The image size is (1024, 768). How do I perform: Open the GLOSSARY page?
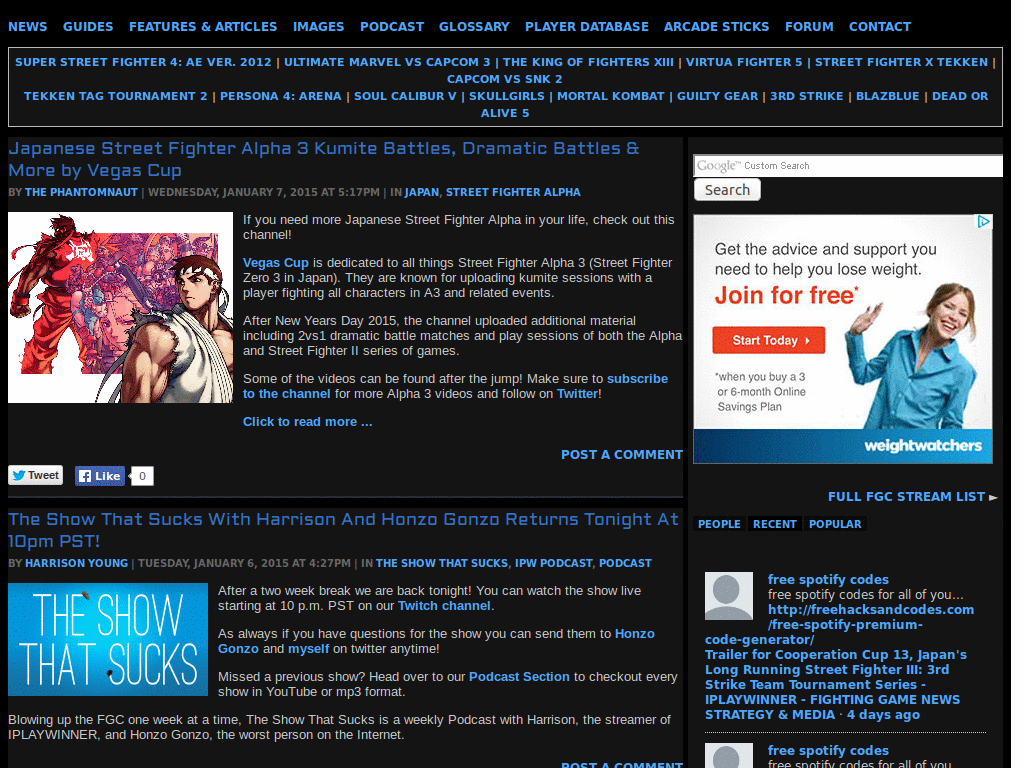click(x=474, y=27)
